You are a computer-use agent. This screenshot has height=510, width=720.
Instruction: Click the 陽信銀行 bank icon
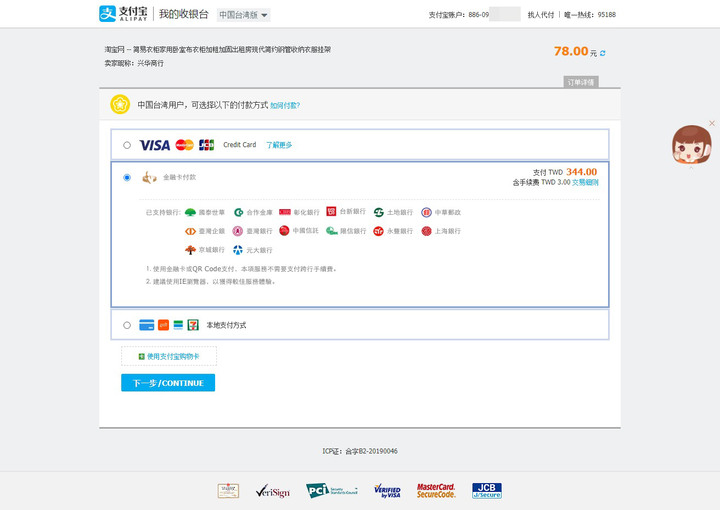[x=332, y=231]
